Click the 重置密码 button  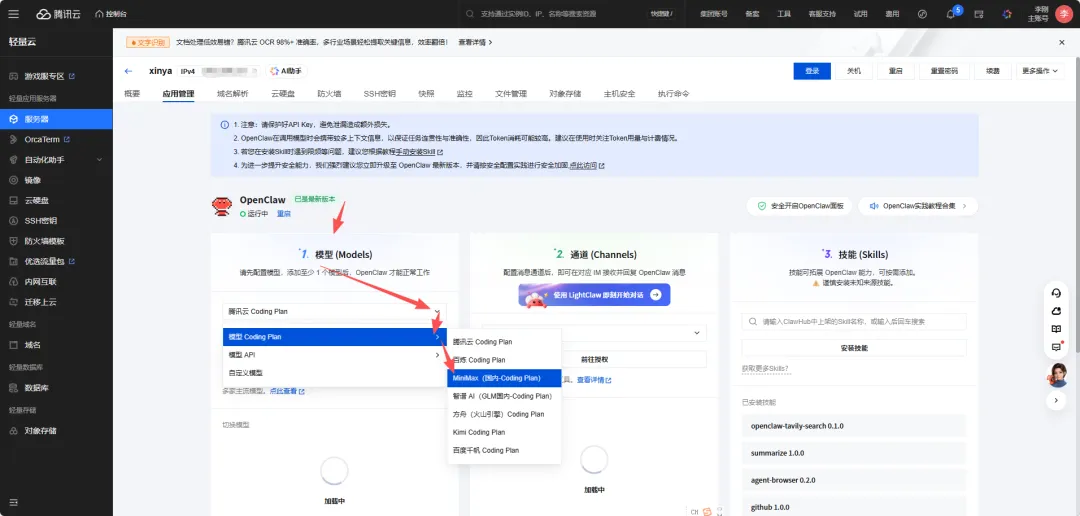point(944,71)
